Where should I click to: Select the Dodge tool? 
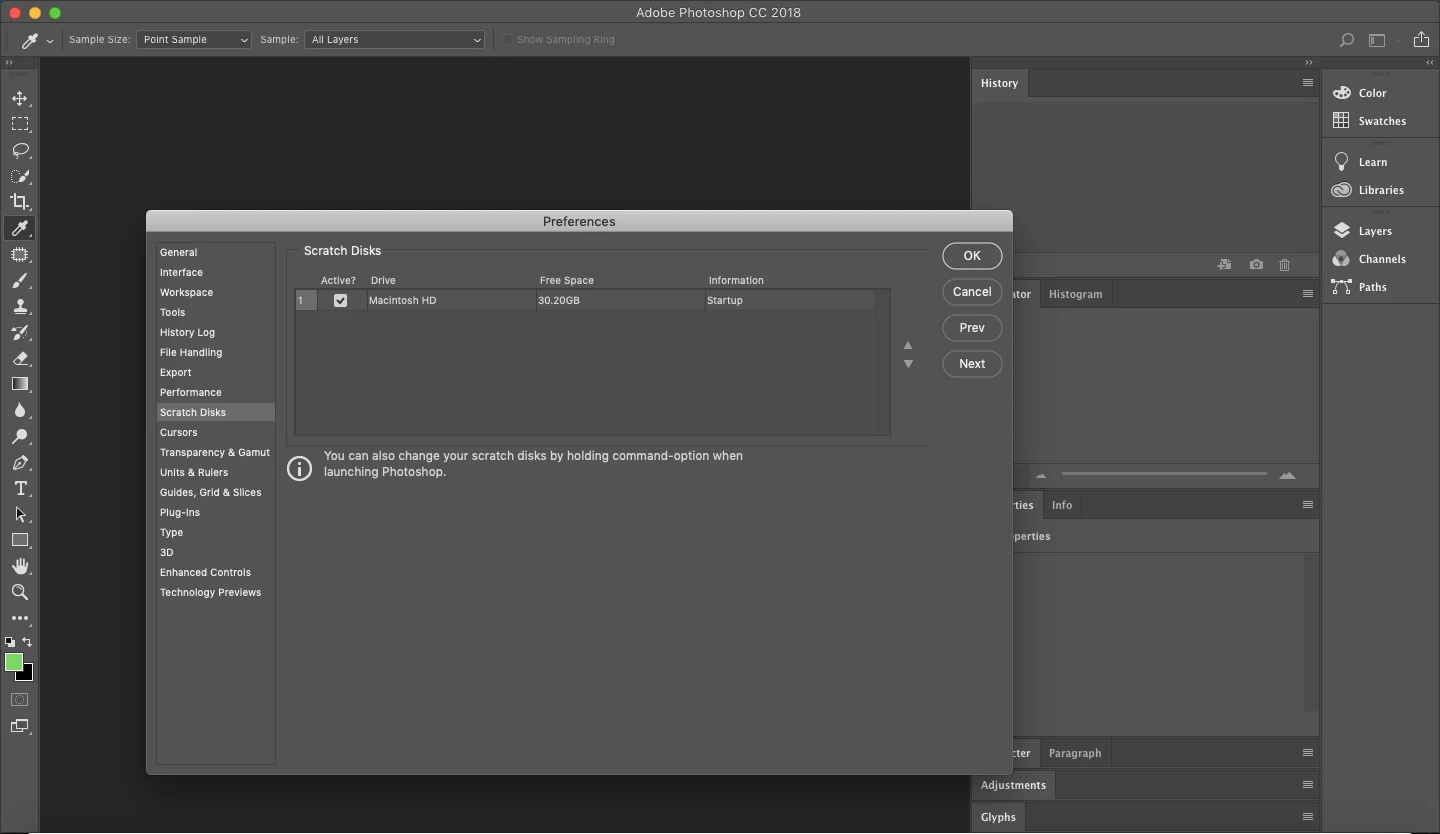tap(20, 436)
